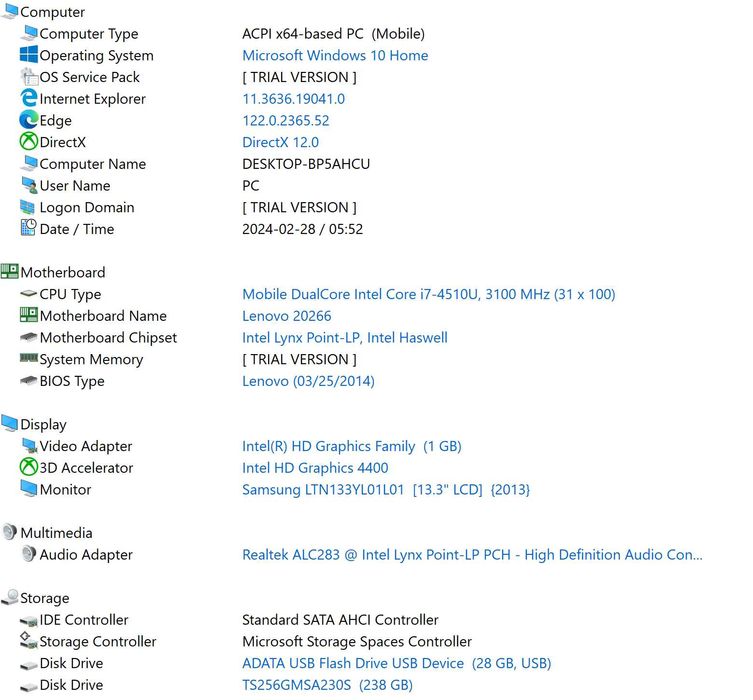Click the OS Service Pack icon
The image size is (753, 700).
[x=29, y=76]
